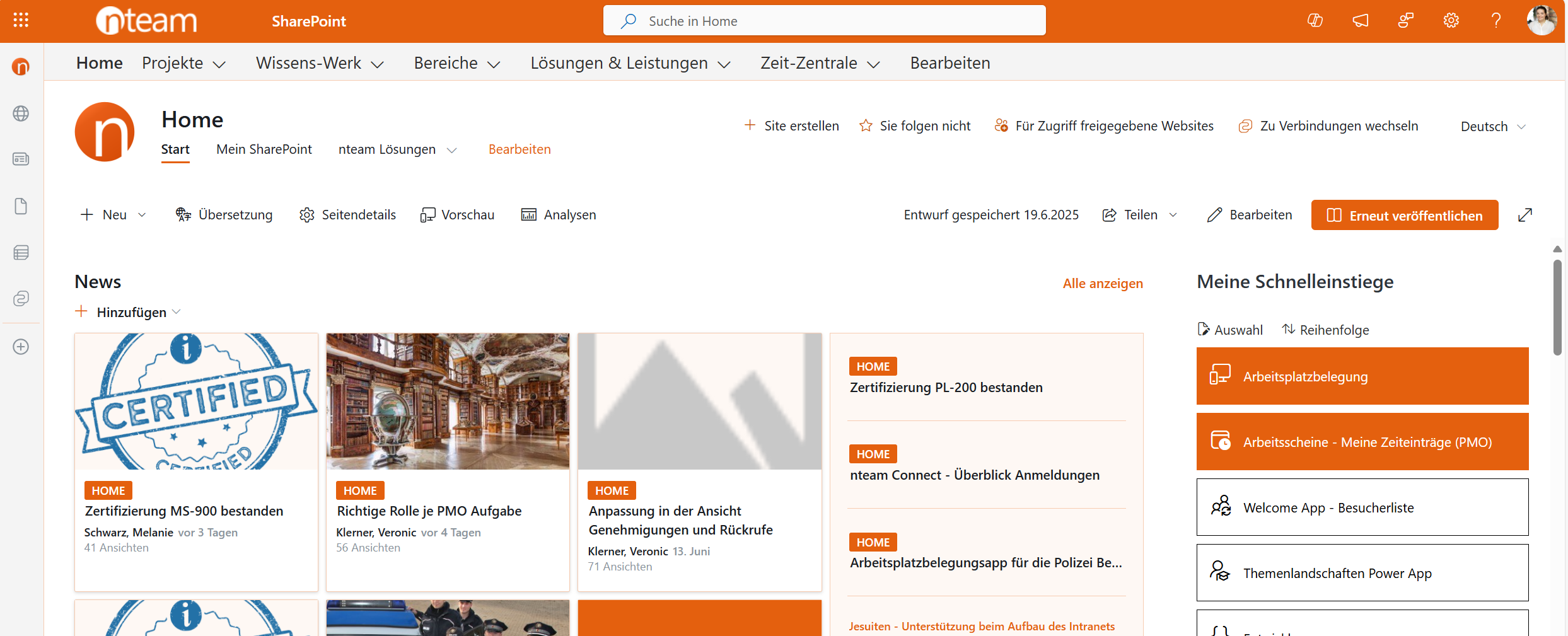Click nteam home icon in left rail
The image size is (1568, 636).
(21, 66)
